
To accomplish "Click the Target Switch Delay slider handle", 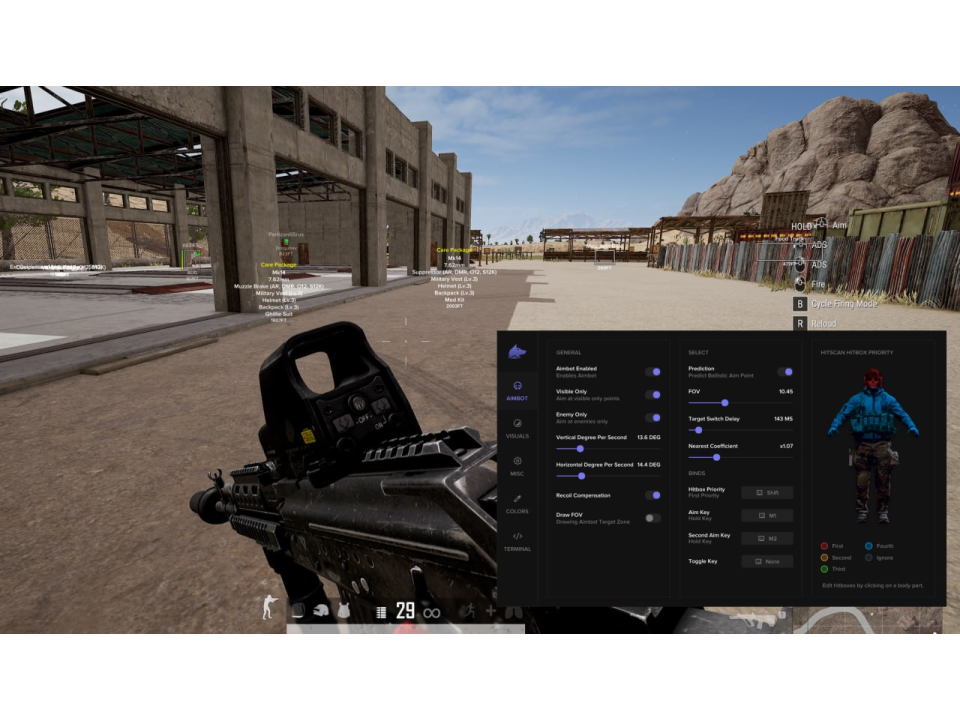I will pyautogui.click(x=699, y=430).
